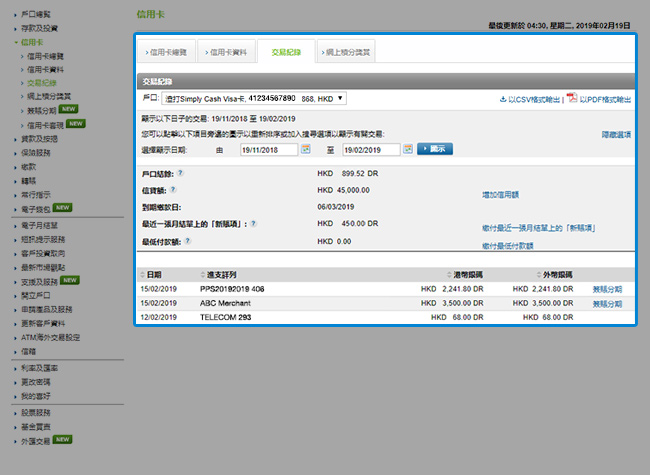Click help icon beside 最低付款額

(187, 241)
